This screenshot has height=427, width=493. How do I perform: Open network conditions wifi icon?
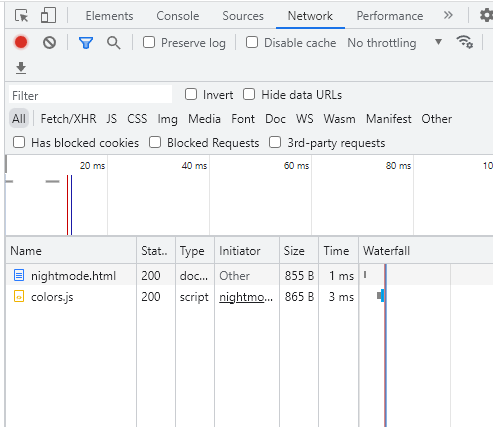coord(465,42)
